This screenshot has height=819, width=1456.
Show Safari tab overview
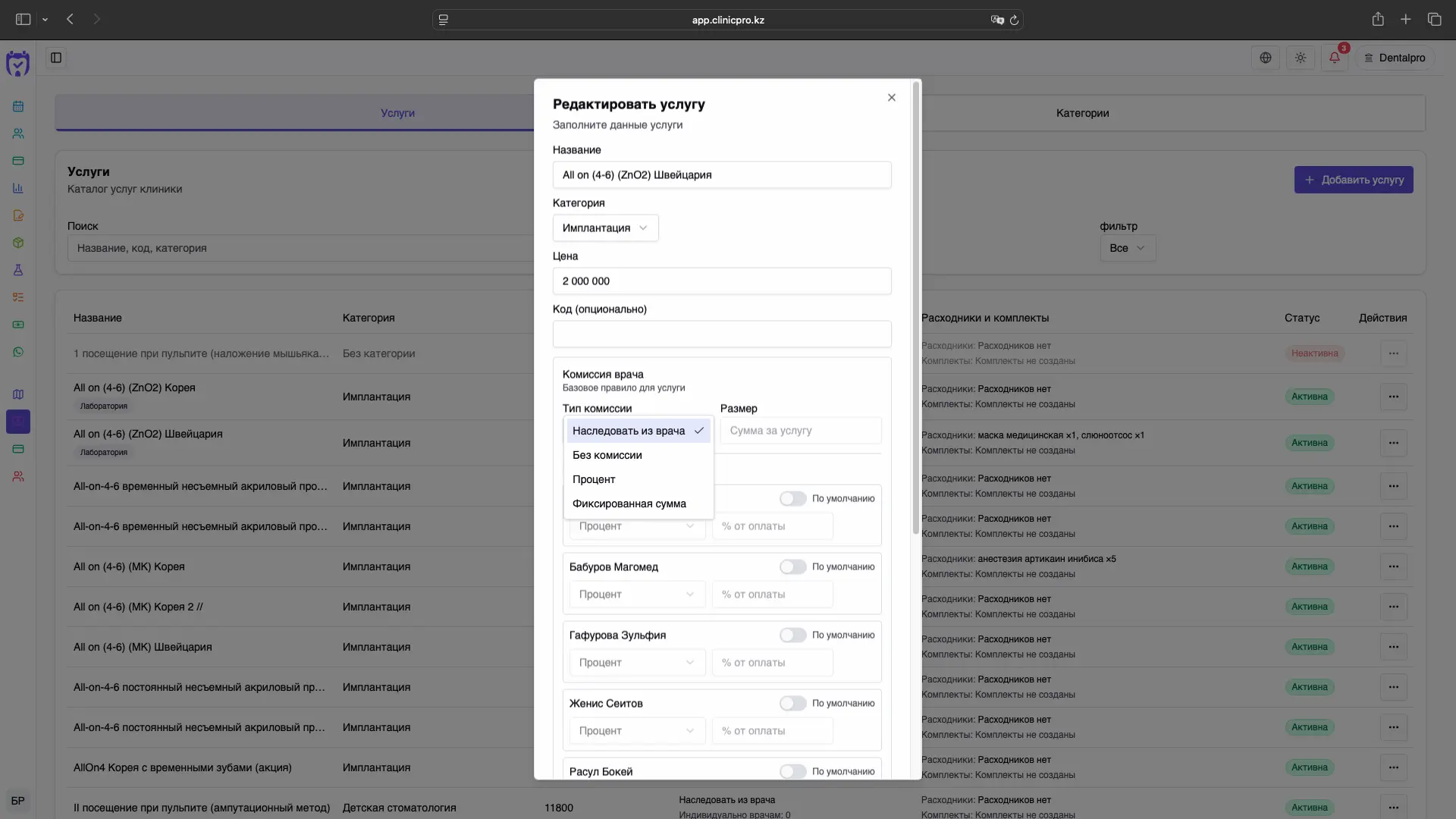pos(1434,20)
